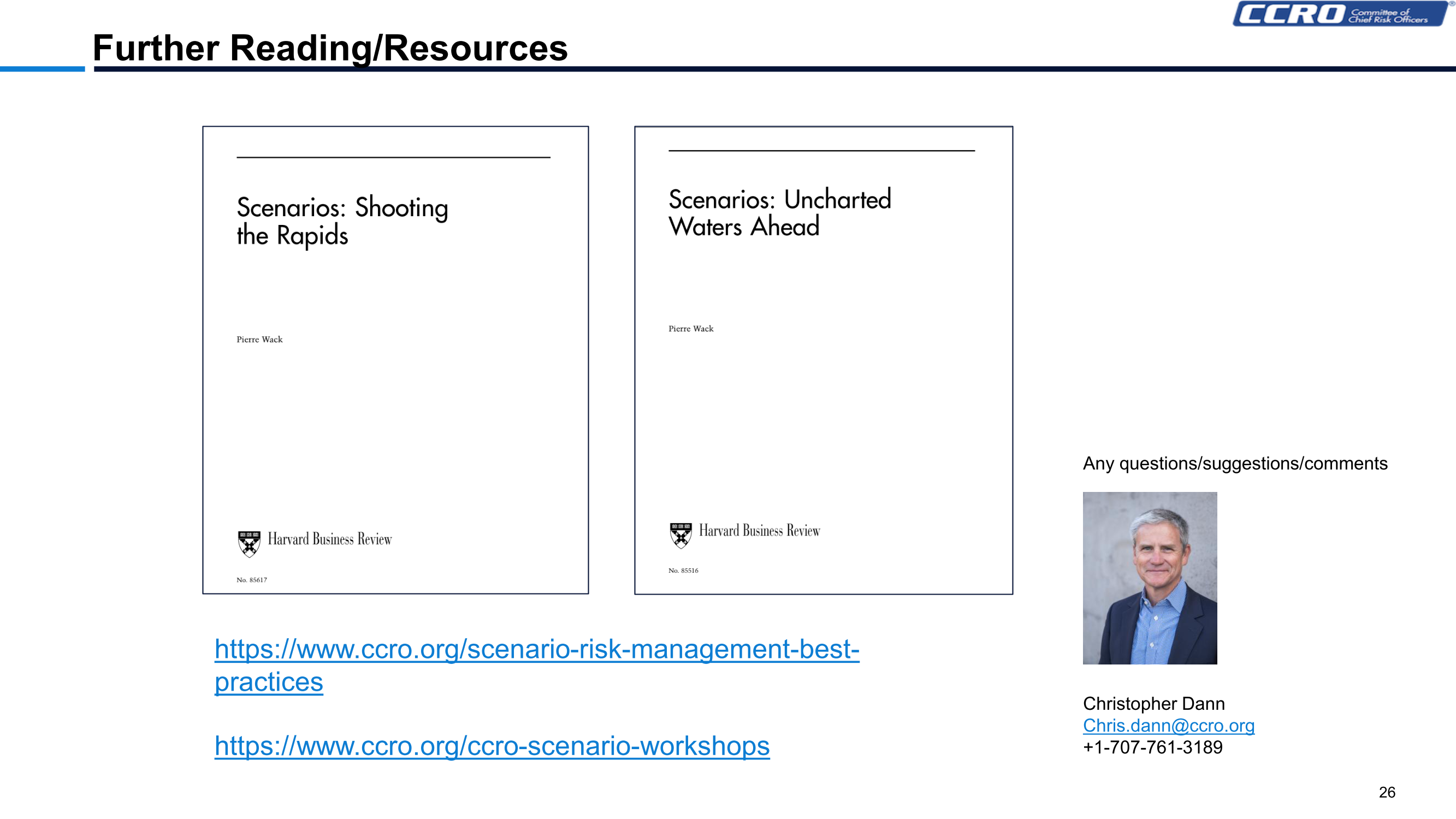Click 'Harvard Business Review' on the left cover

click(329, 539)
